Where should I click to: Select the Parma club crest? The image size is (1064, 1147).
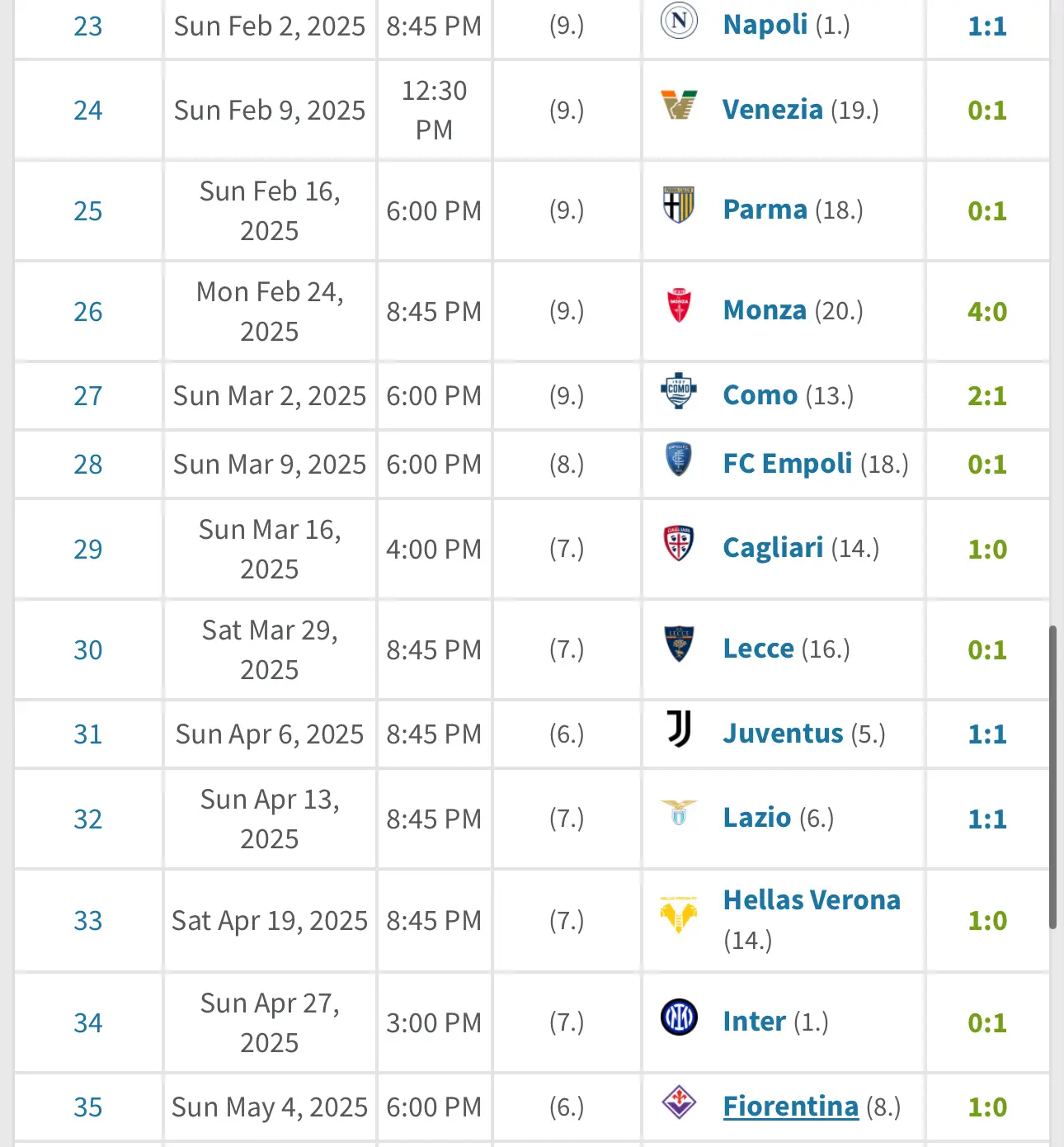tap(679, 205)
